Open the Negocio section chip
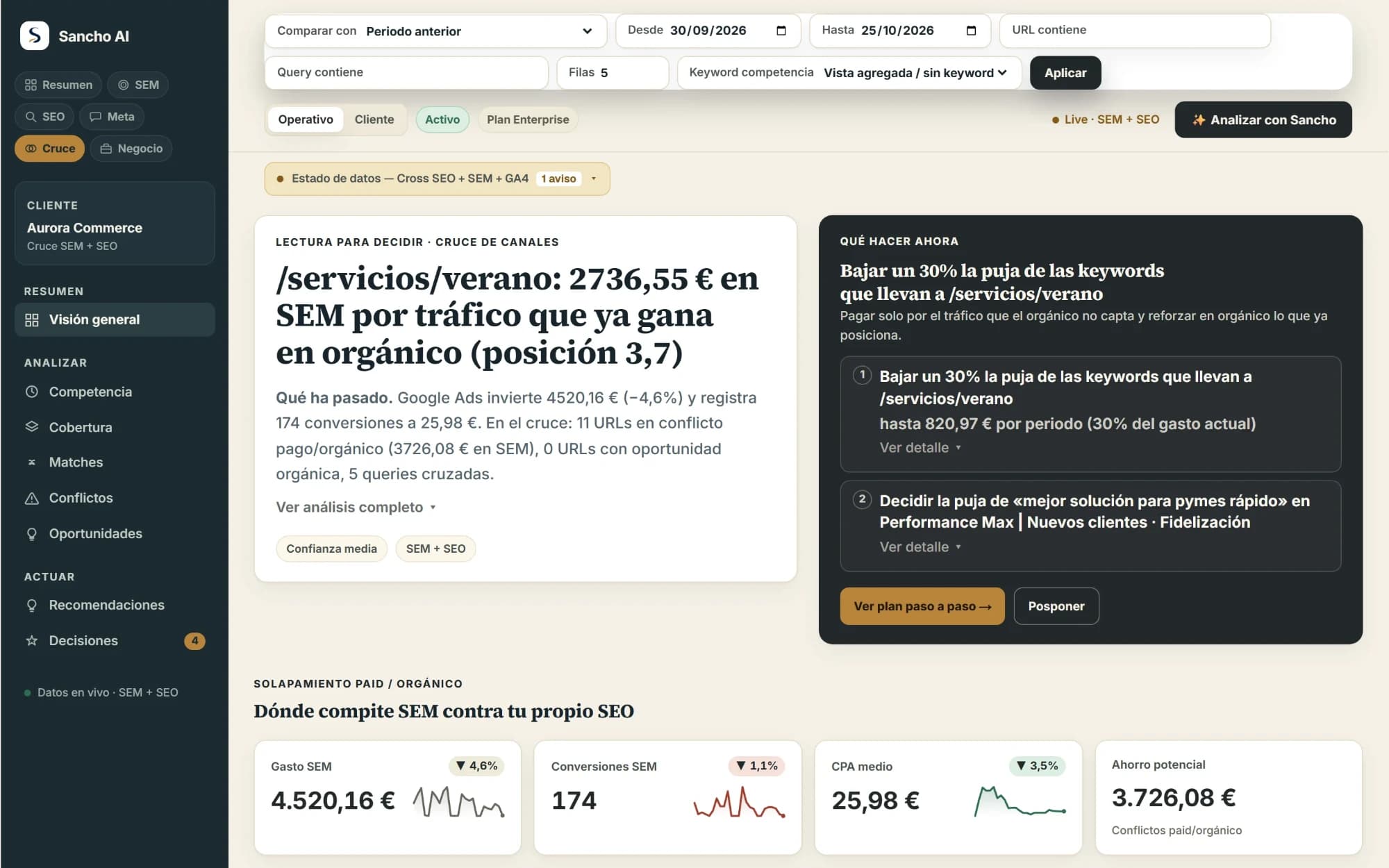Screen dimensions: 1389x868 [131, 149]
